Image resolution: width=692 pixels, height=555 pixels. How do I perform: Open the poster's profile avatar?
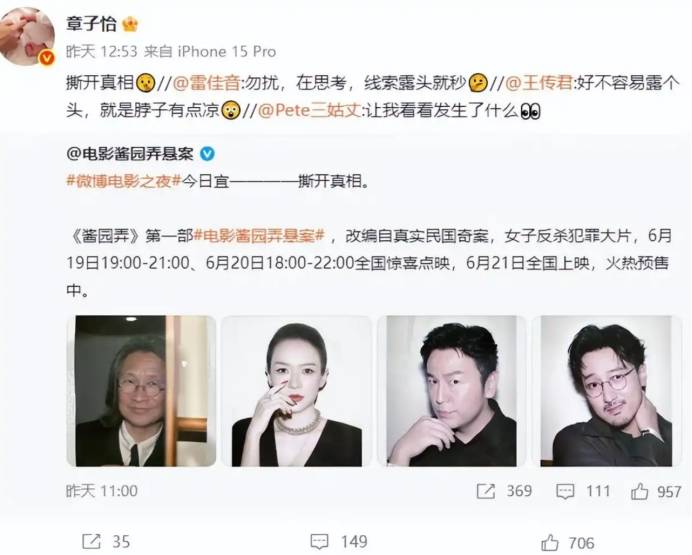tap(27, 37)
